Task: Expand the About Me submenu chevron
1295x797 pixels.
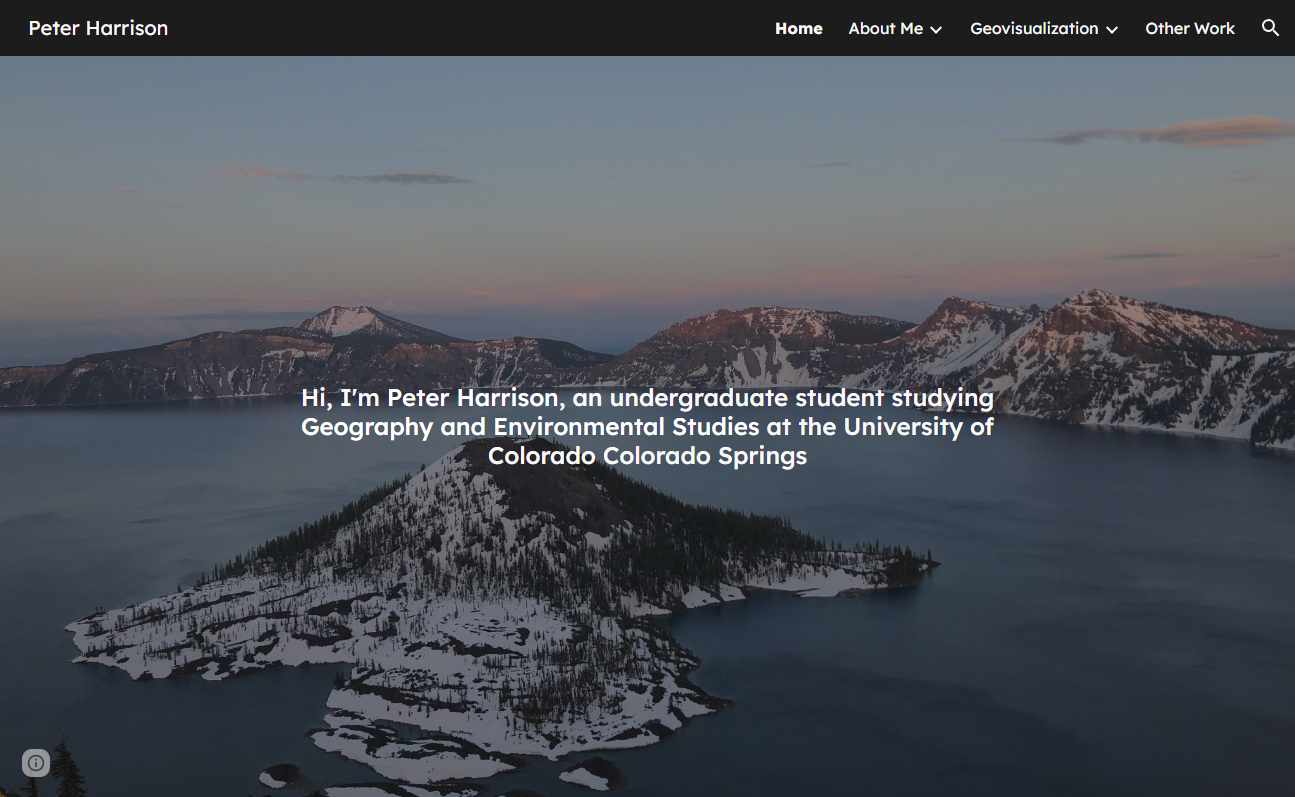Action: click(x=936, y=29)
